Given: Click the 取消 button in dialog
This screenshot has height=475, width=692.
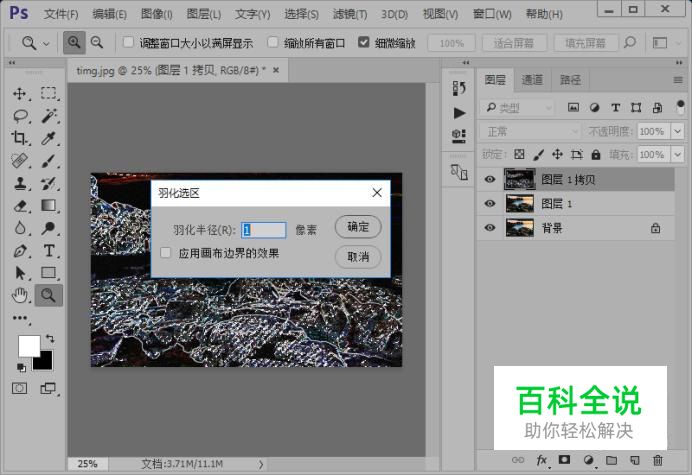Looking at the screenshot, I should point(358,257).
